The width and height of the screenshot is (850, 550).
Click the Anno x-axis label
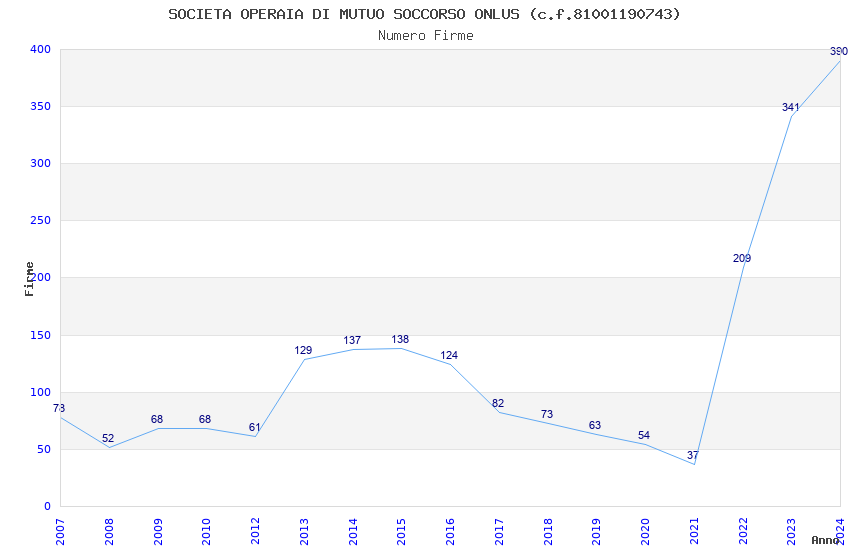(825, 540)
